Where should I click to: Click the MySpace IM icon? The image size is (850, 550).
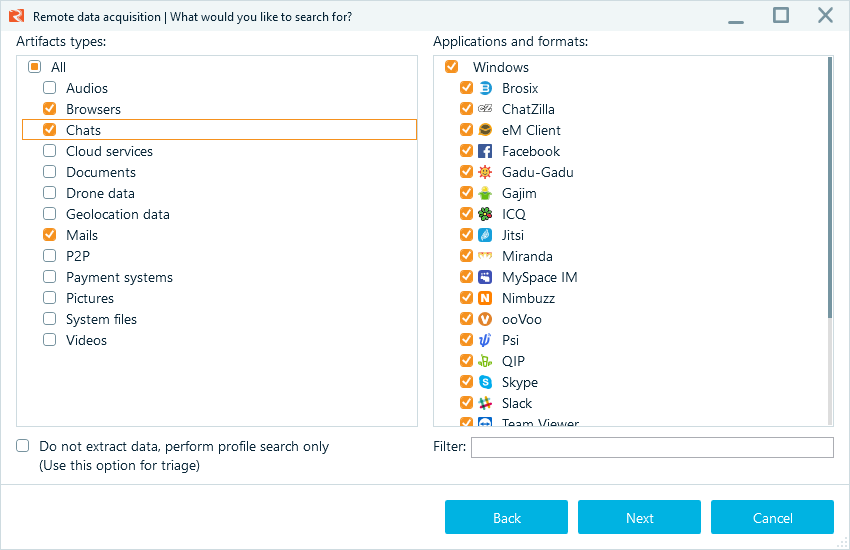coord(485,277)
